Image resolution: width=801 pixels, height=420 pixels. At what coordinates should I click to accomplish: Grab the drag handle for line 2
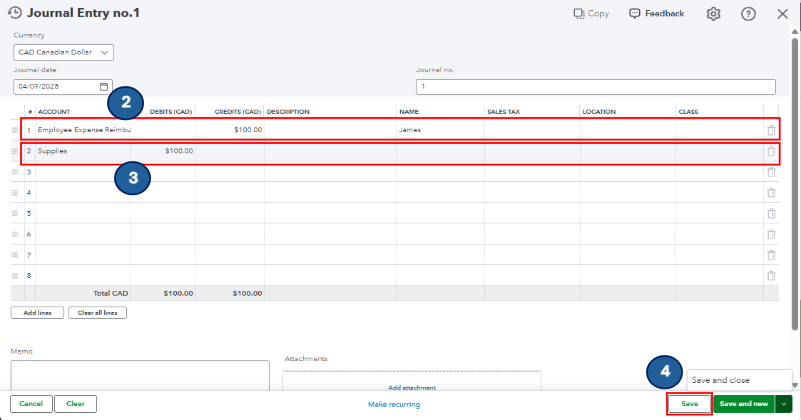[x=15, y=151]
